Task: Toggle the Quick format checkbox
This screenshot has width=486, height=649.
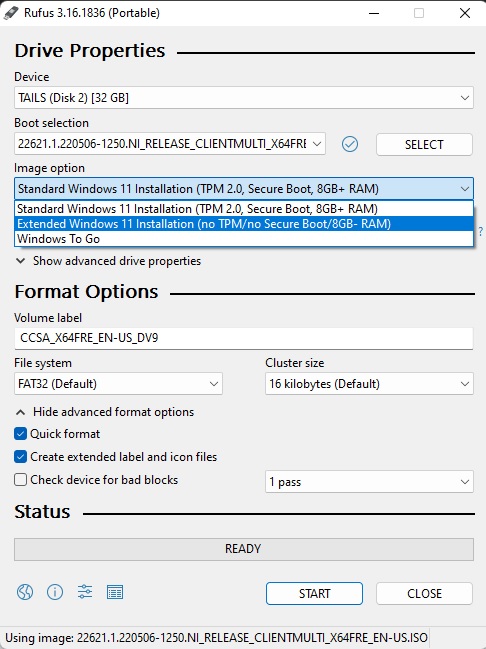Action: (x=20, y=434)
